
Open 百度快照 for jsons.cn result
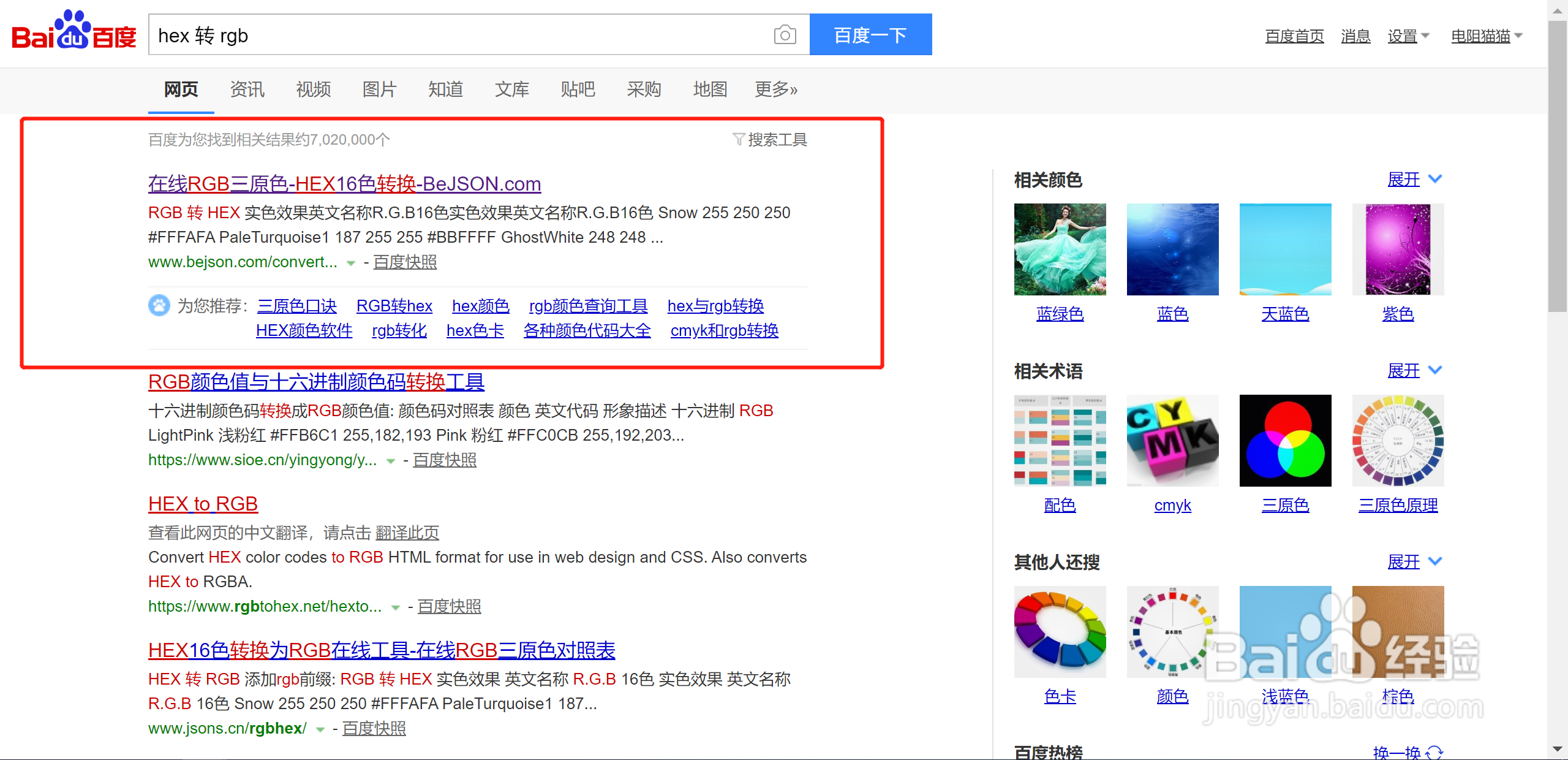tap(374, 728)
